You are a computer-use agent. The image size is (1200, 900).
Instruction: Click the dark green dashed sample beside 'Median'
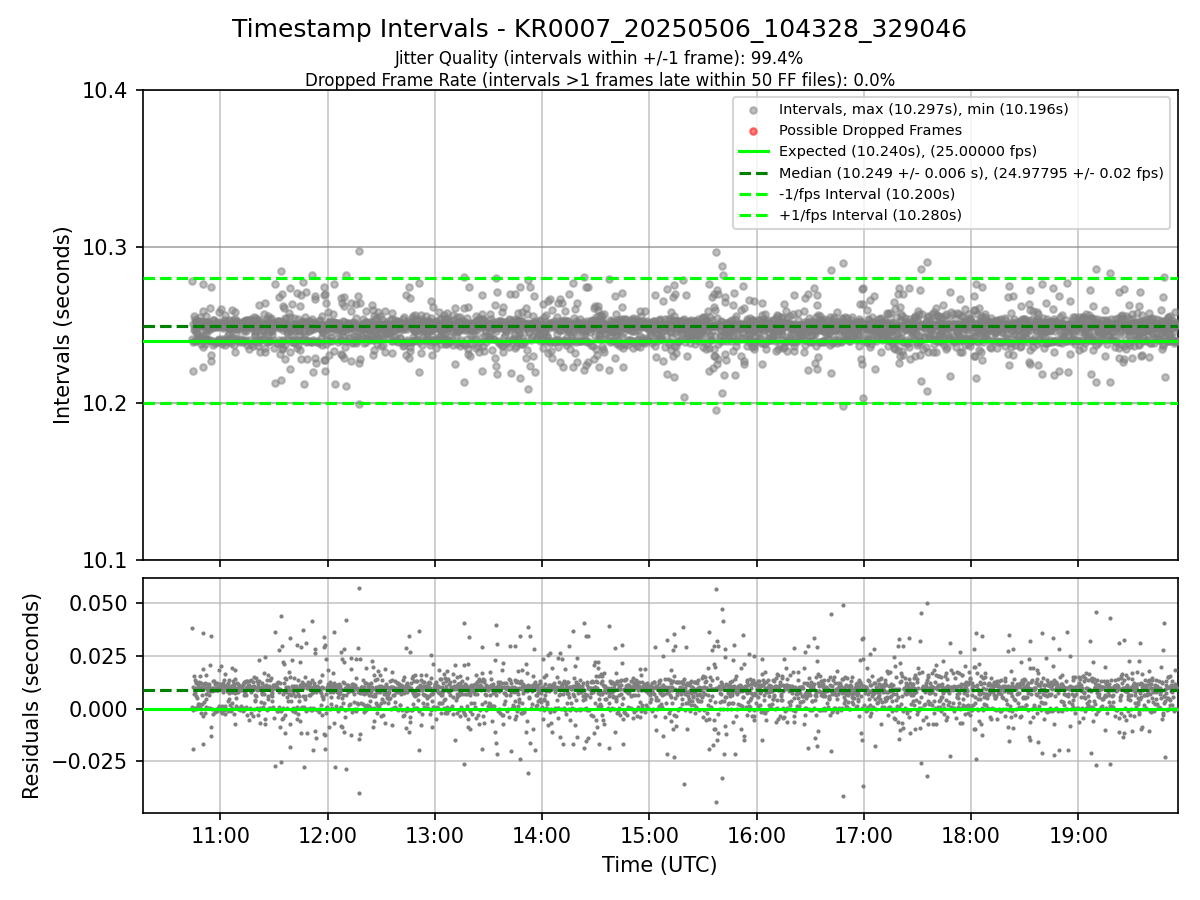click(754, 173)
